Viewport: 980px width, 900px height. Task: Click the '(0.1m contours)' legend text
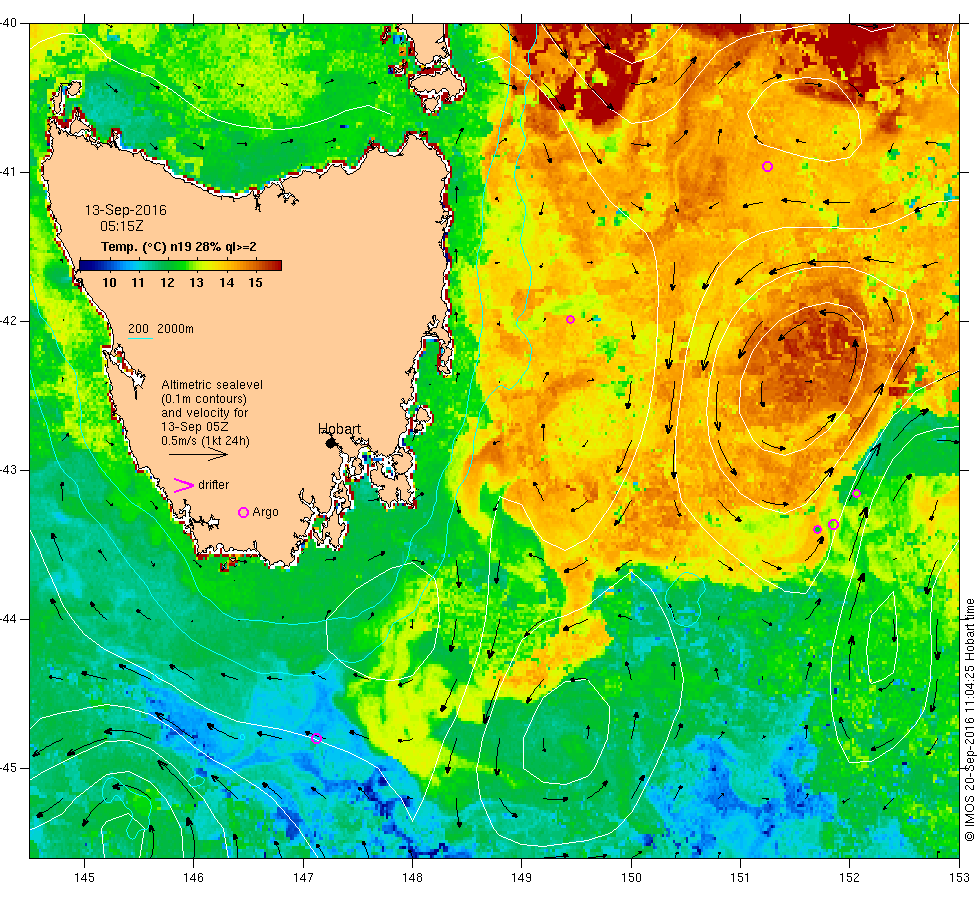pos(204,399)
